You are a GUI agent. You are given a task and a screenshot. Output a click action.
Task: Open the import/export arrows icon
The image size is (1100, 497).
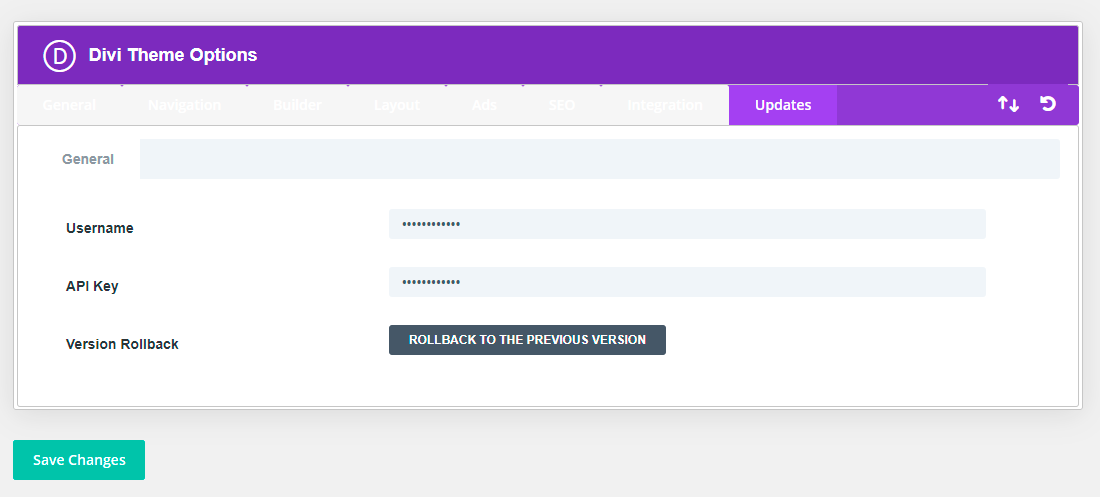(1008, 105)
